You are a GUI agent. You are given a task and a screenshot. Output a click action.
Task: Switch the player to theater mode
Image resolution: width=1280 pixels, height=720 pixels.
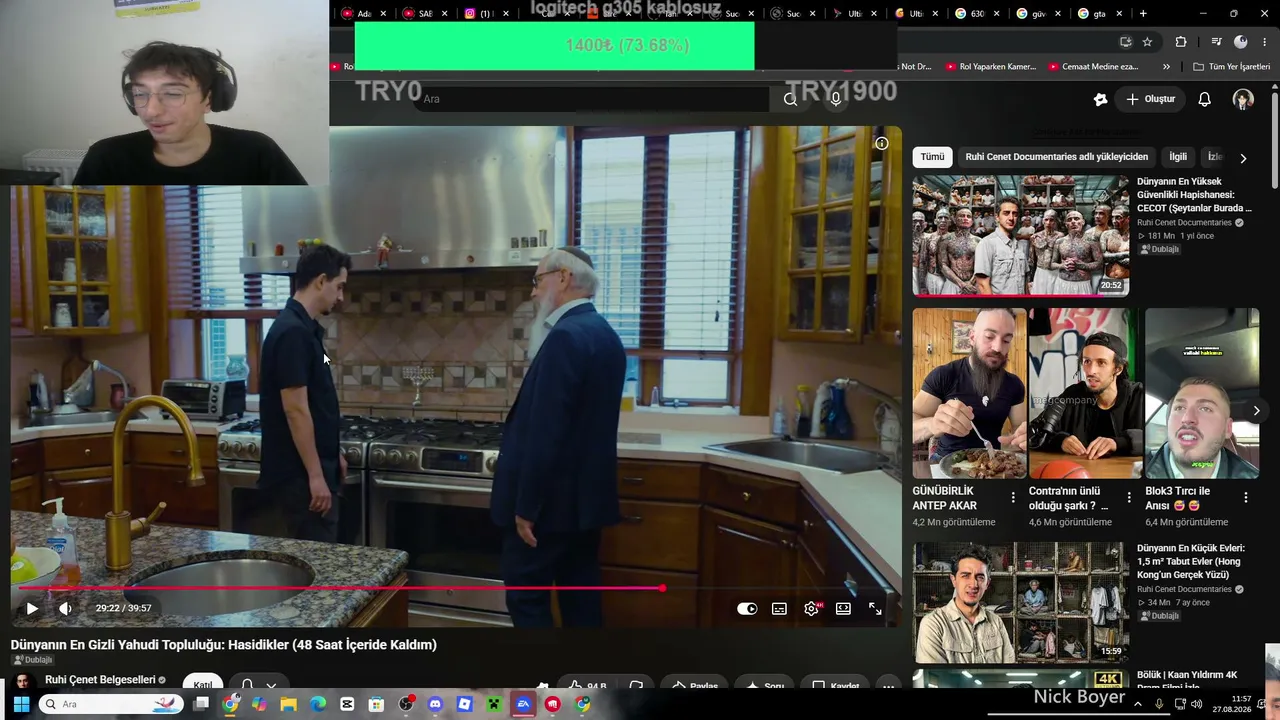[x=843, y=608]
